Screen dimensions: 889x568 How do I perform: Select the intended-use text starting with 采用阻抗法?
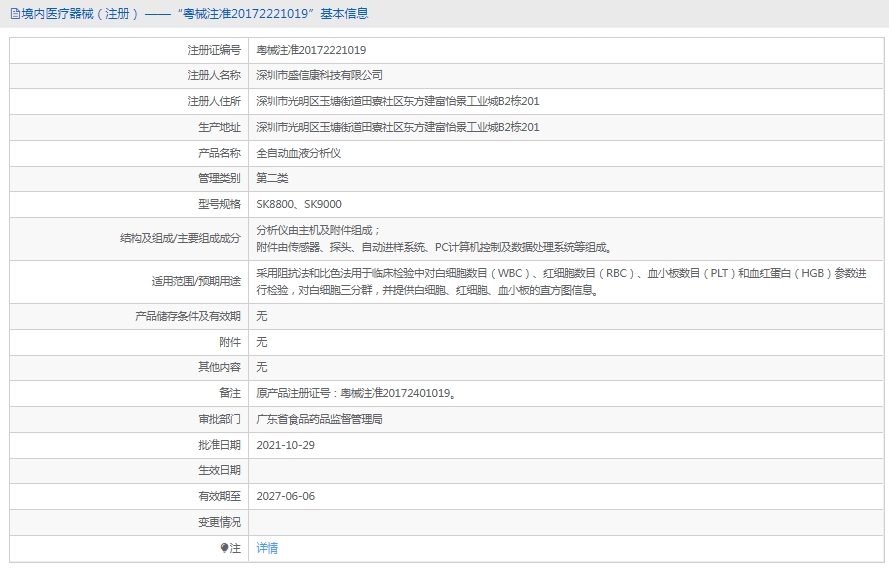click(561, 282)
